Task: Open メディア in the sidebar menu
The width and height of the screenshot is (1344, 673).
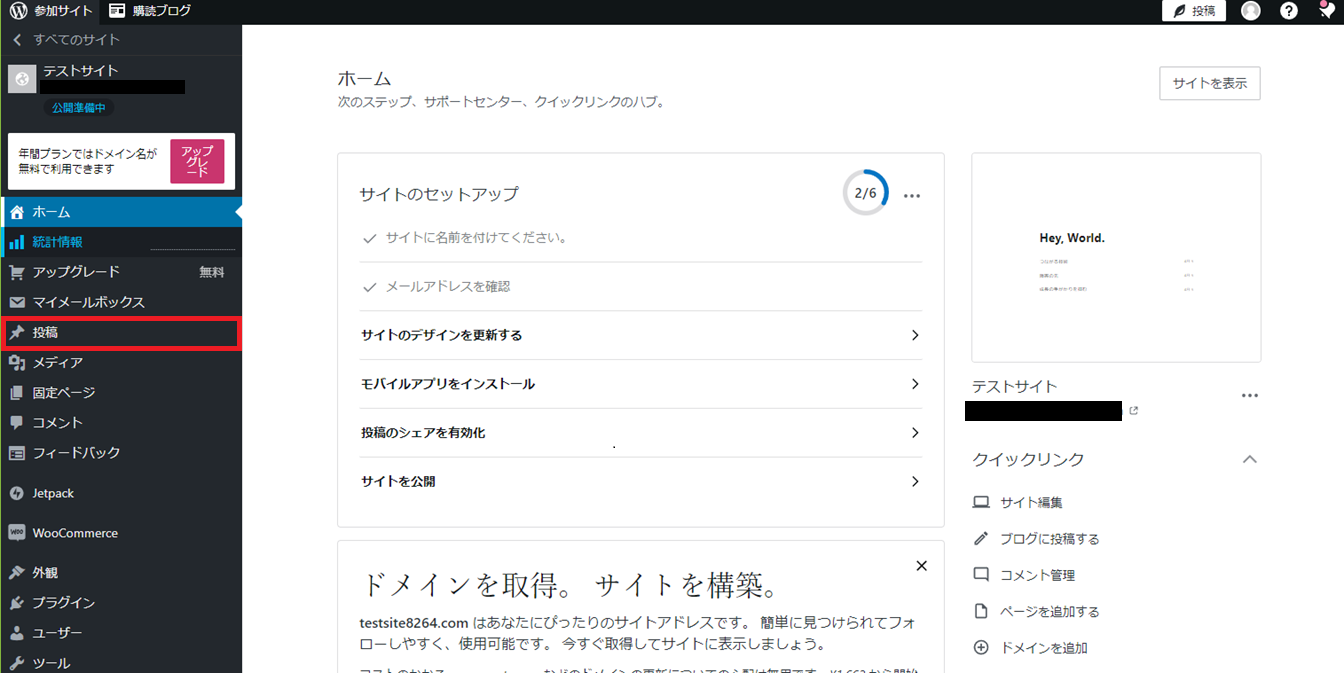Action: point(57,362)
